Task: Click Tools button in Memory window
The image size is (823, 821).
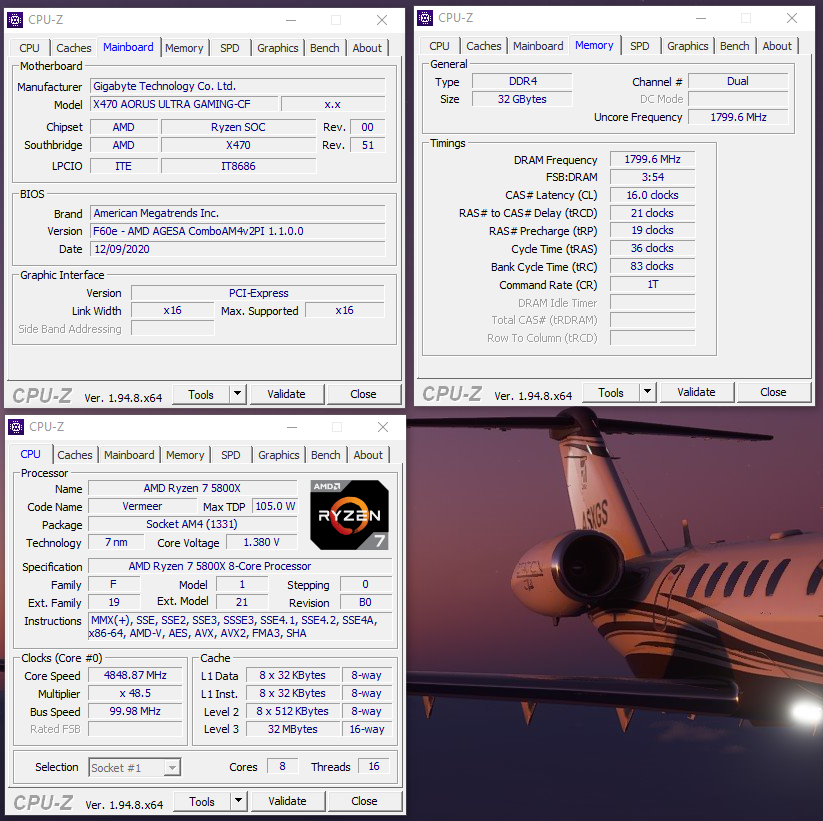Action: point(611,392)
